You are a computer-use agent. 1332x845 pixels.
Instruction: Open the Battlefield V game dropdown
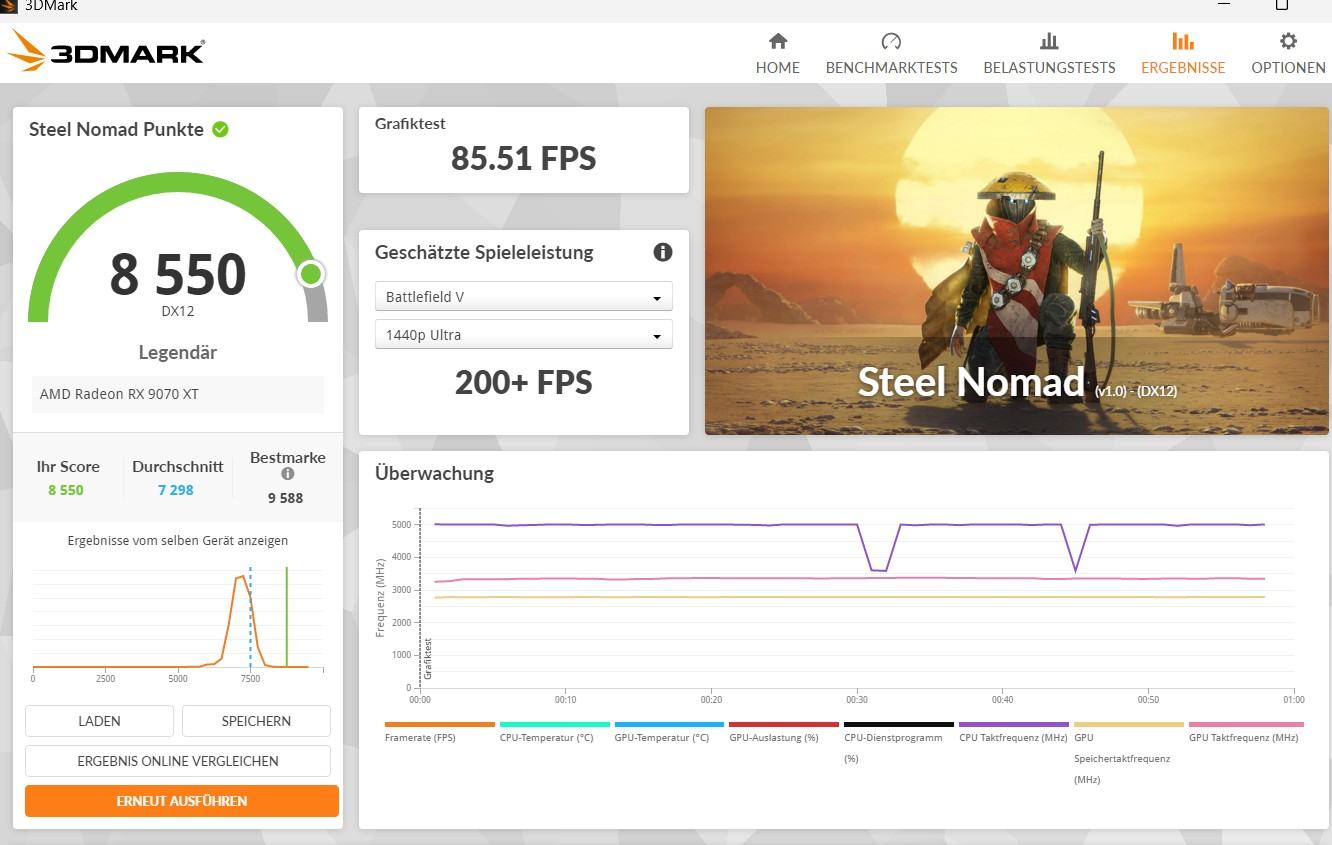click(524, 297)
